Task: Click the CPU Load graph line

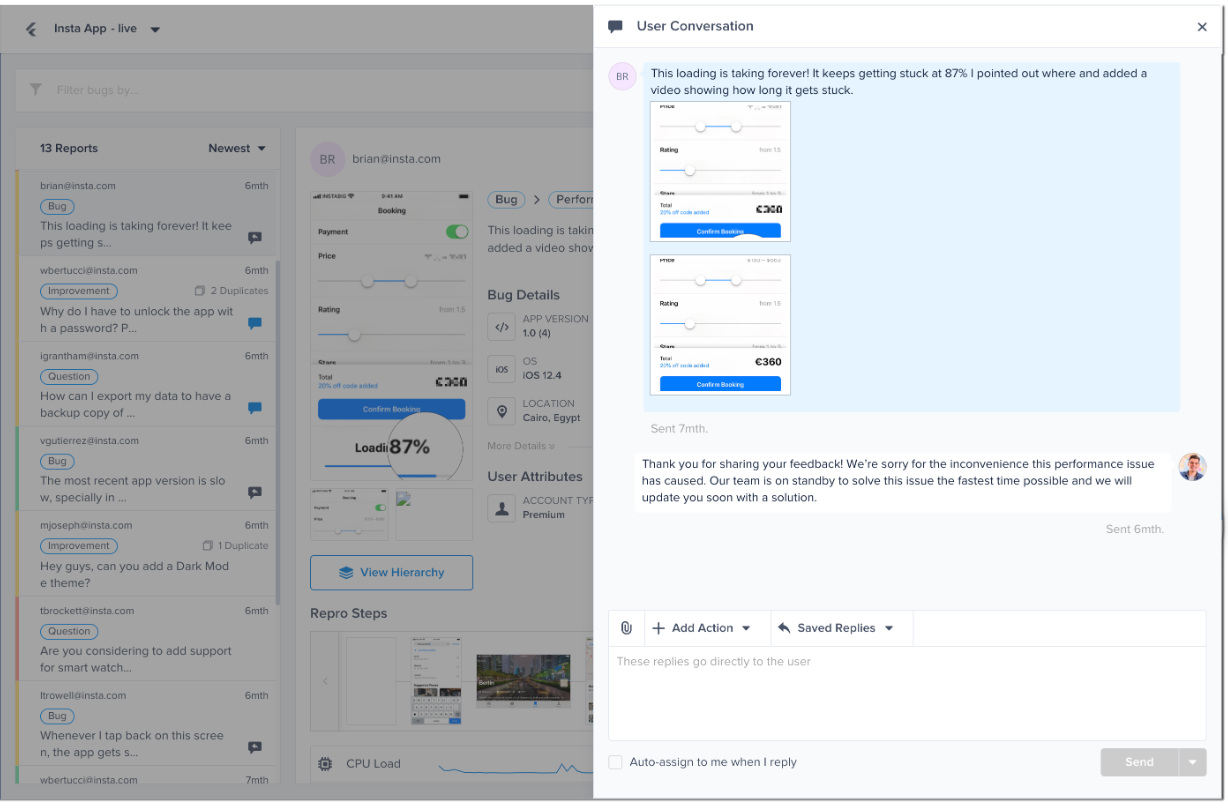Action: 515,768
